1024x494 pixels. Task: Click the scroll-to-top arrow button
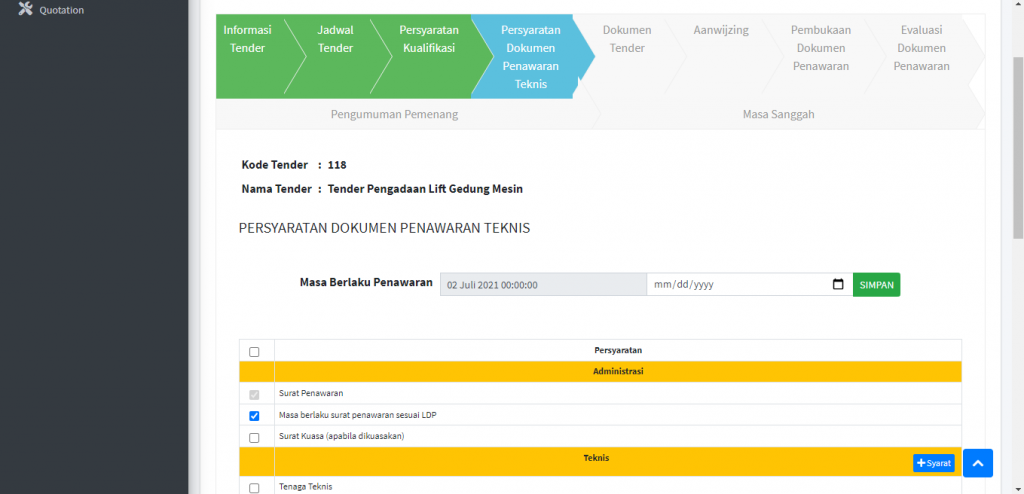tap(978, 463)
